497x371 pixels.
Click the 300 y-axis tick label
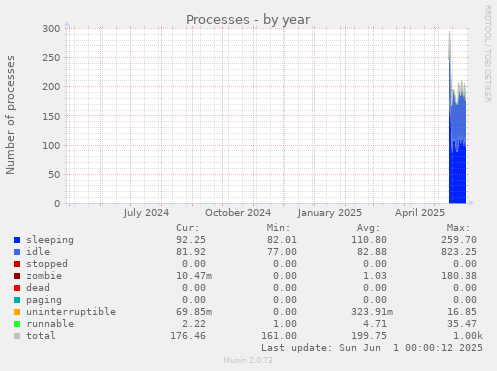coord(51,29)
